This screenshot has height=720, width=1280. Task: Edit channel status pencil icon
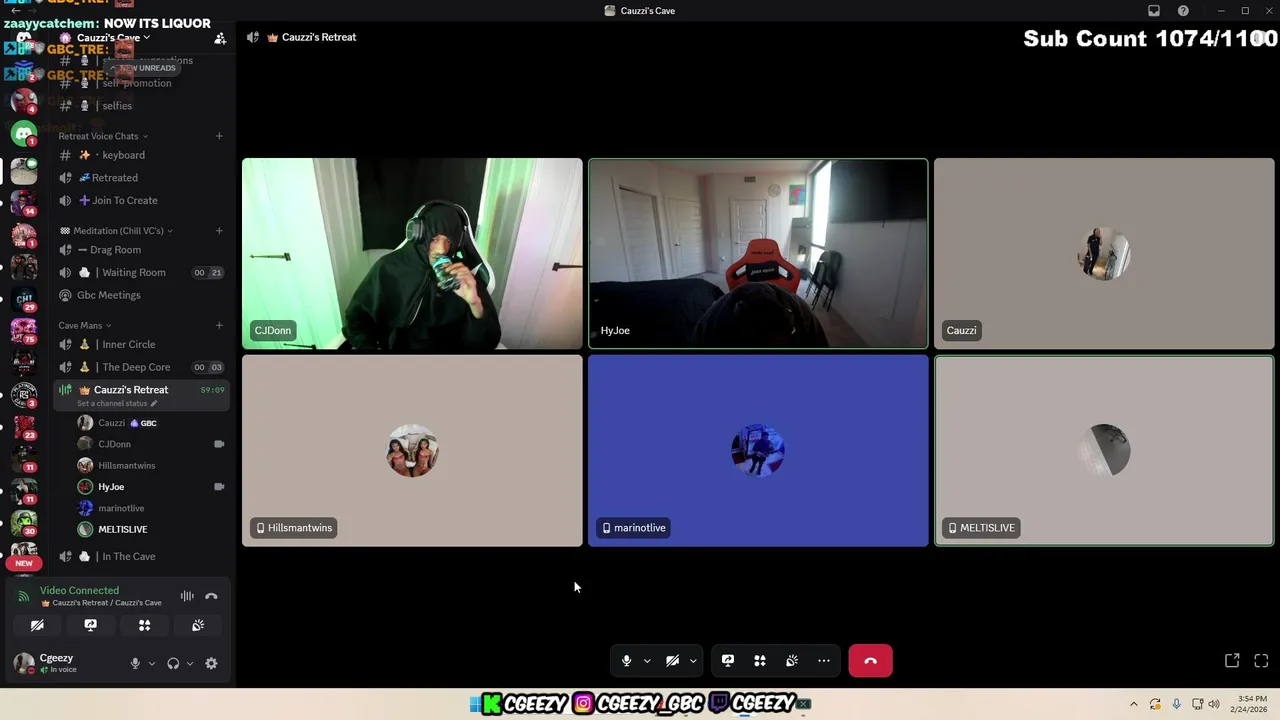coord(154,404)
